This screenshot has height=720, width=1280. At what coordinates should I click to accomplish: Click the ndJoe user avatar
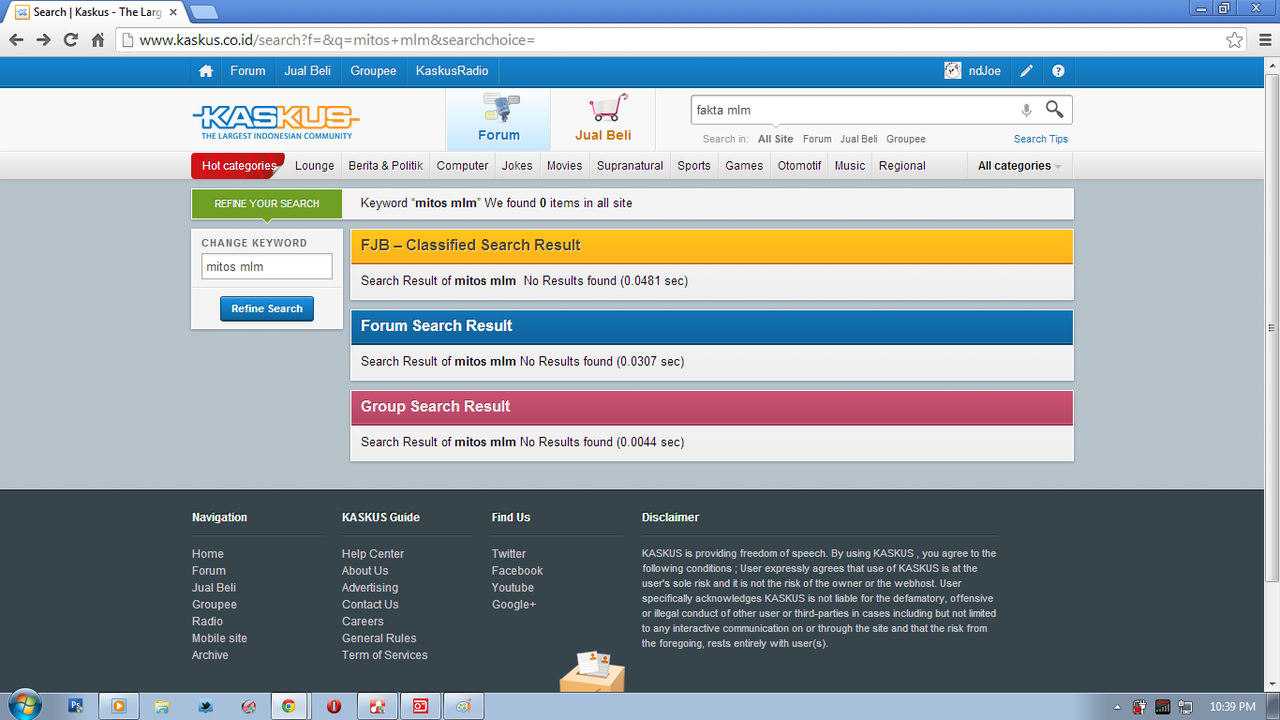tap(953, 71)
